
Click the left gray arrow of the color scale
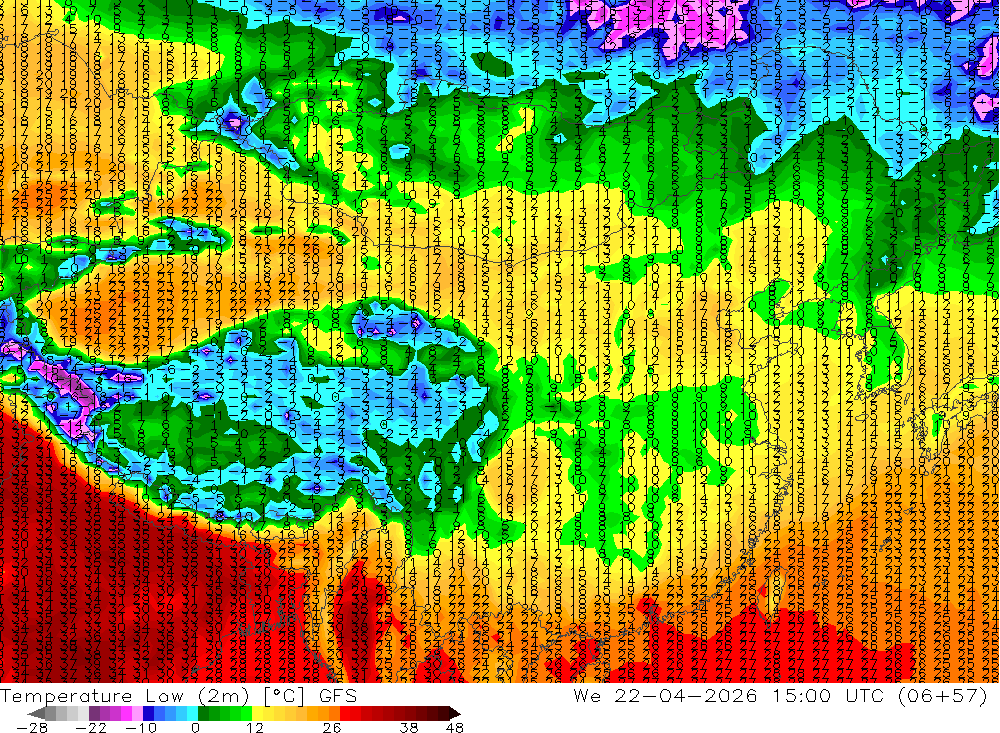pyautogui.click(x=36, y=714)
